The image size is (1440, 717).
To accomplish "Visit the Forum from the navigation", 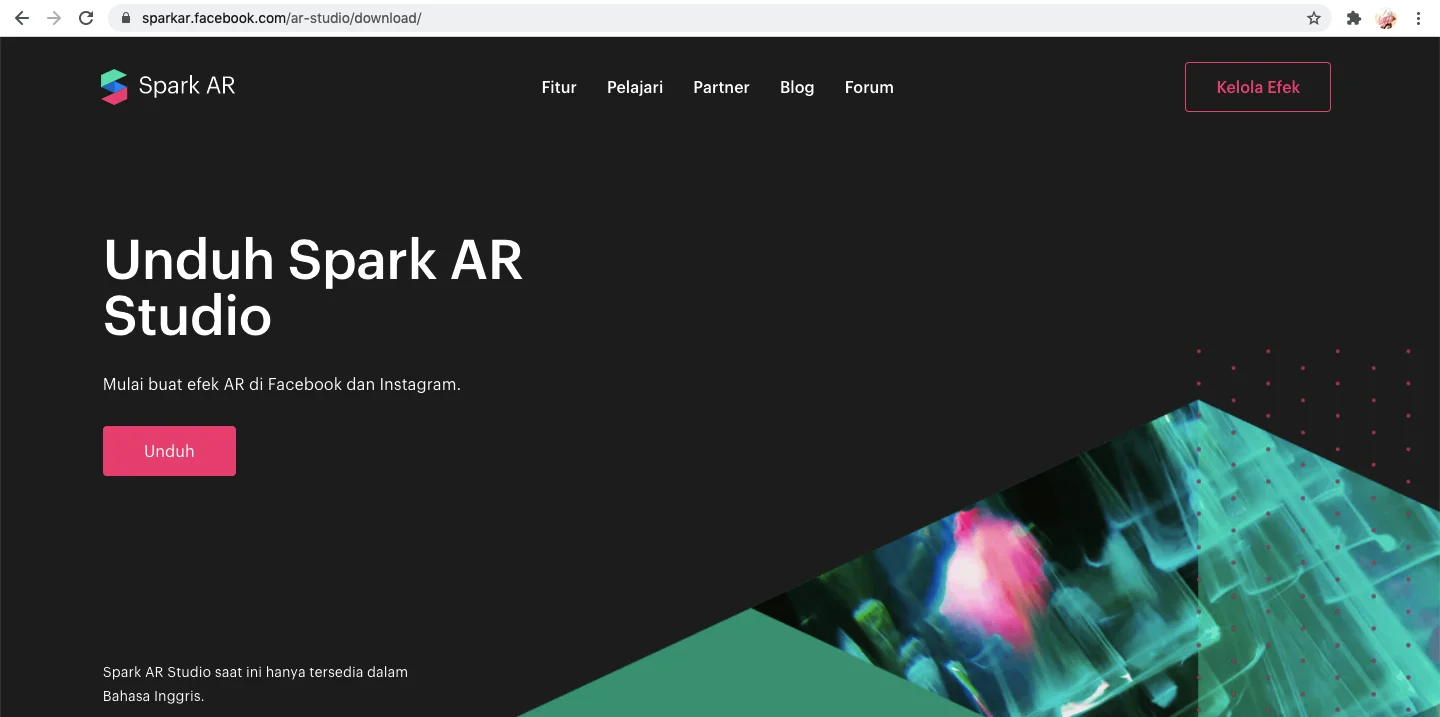I will (x=869, y=87).
